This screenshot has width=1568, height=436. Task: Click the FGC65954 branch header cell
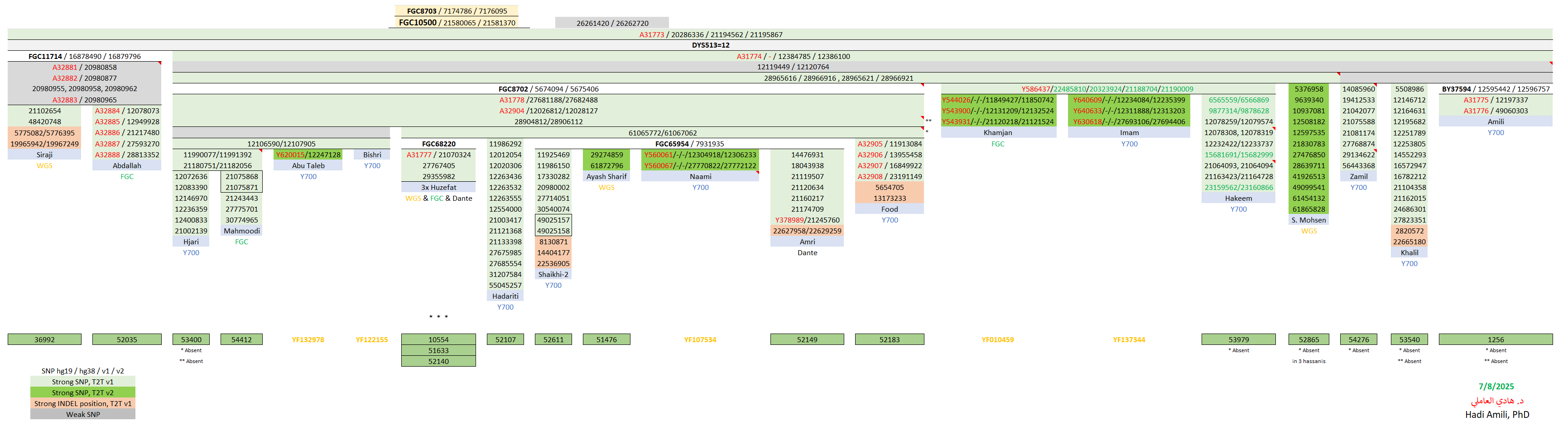tap(689, 144)
